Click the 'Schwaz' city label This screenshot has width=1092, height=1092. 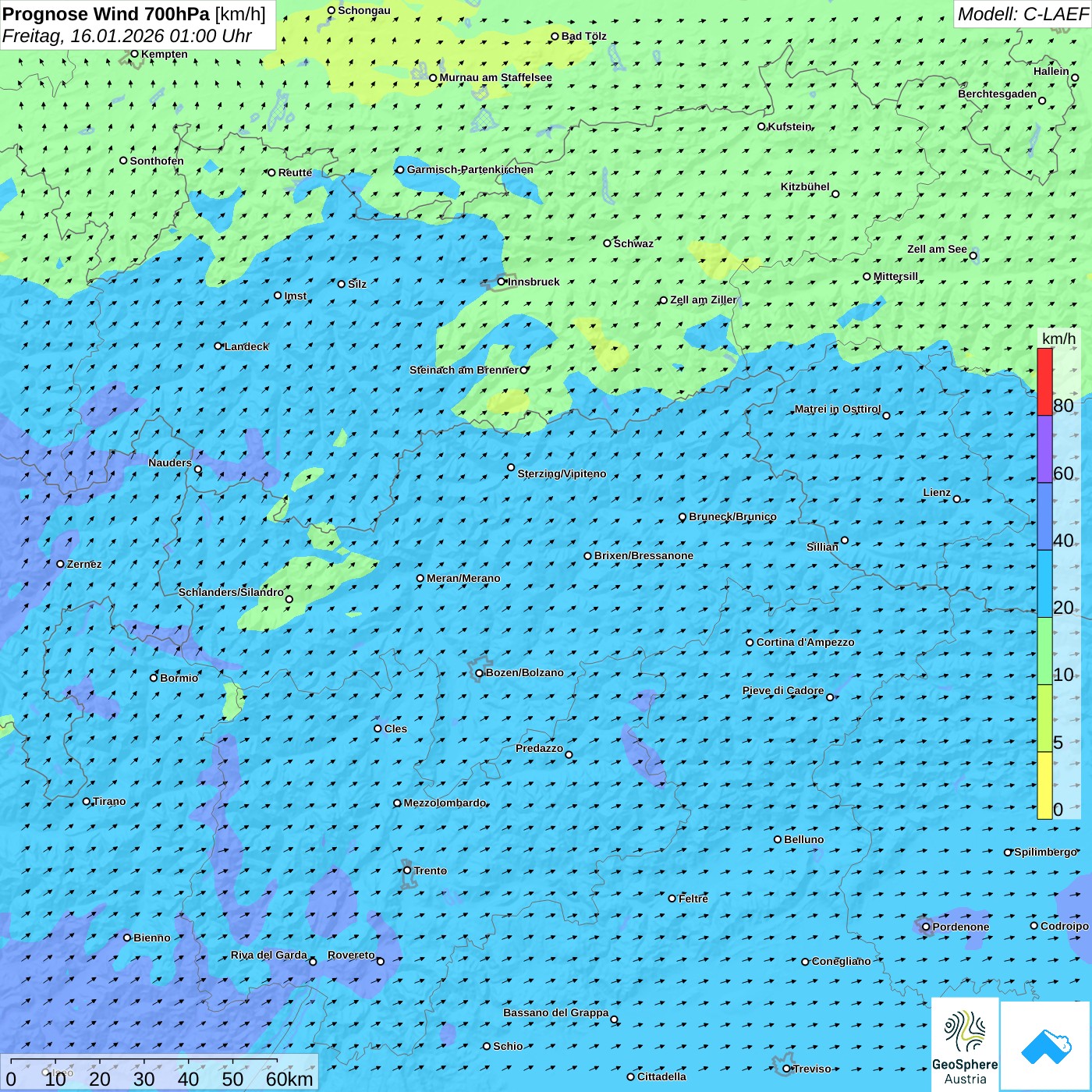pyautogui.click(x=633, y=243)
